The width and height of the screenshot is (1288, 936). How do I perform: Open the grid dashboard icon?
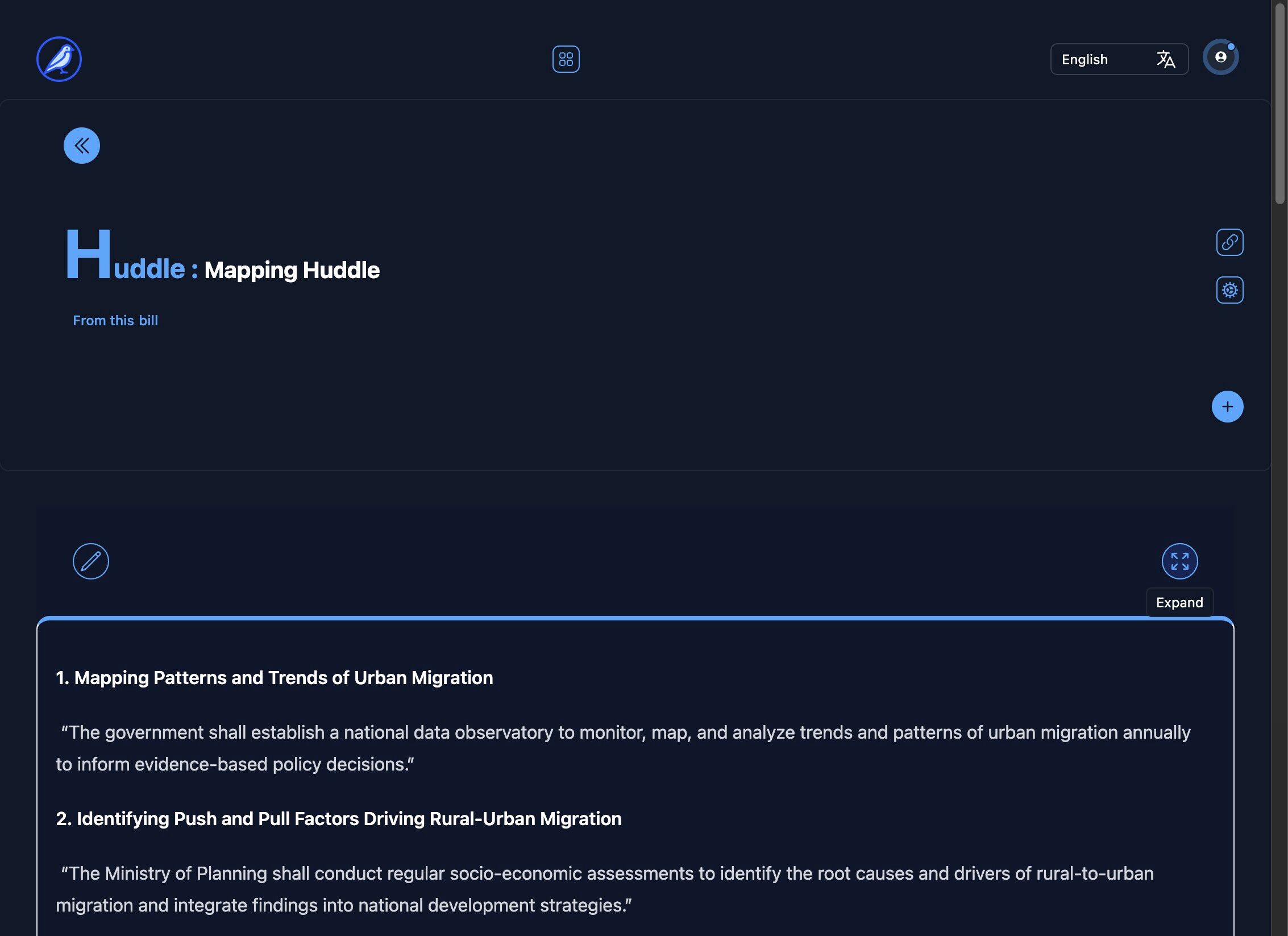pyautogui.click(x=566, y=59)
